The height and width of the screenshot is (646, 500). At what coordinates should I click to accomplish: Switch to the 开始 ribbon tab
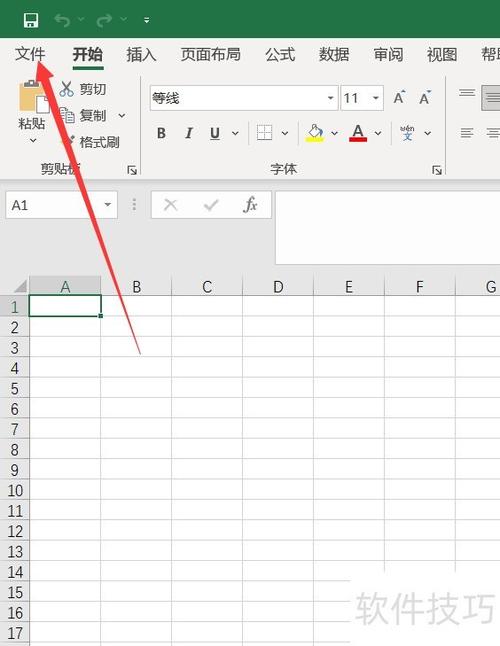(x=88, y=54)
